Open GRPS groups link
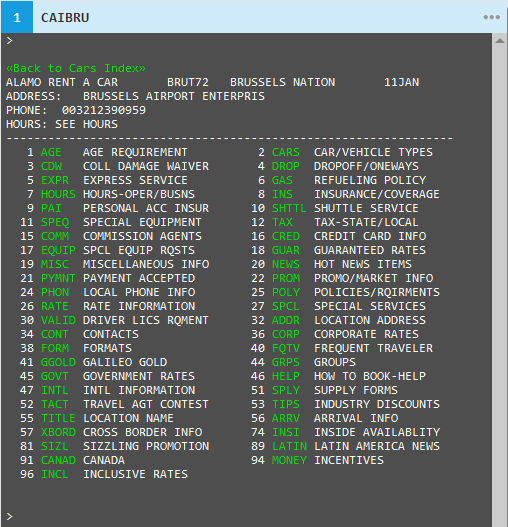Screen dimensions: 508x527 pyautogui.click(x=285, y=362)
